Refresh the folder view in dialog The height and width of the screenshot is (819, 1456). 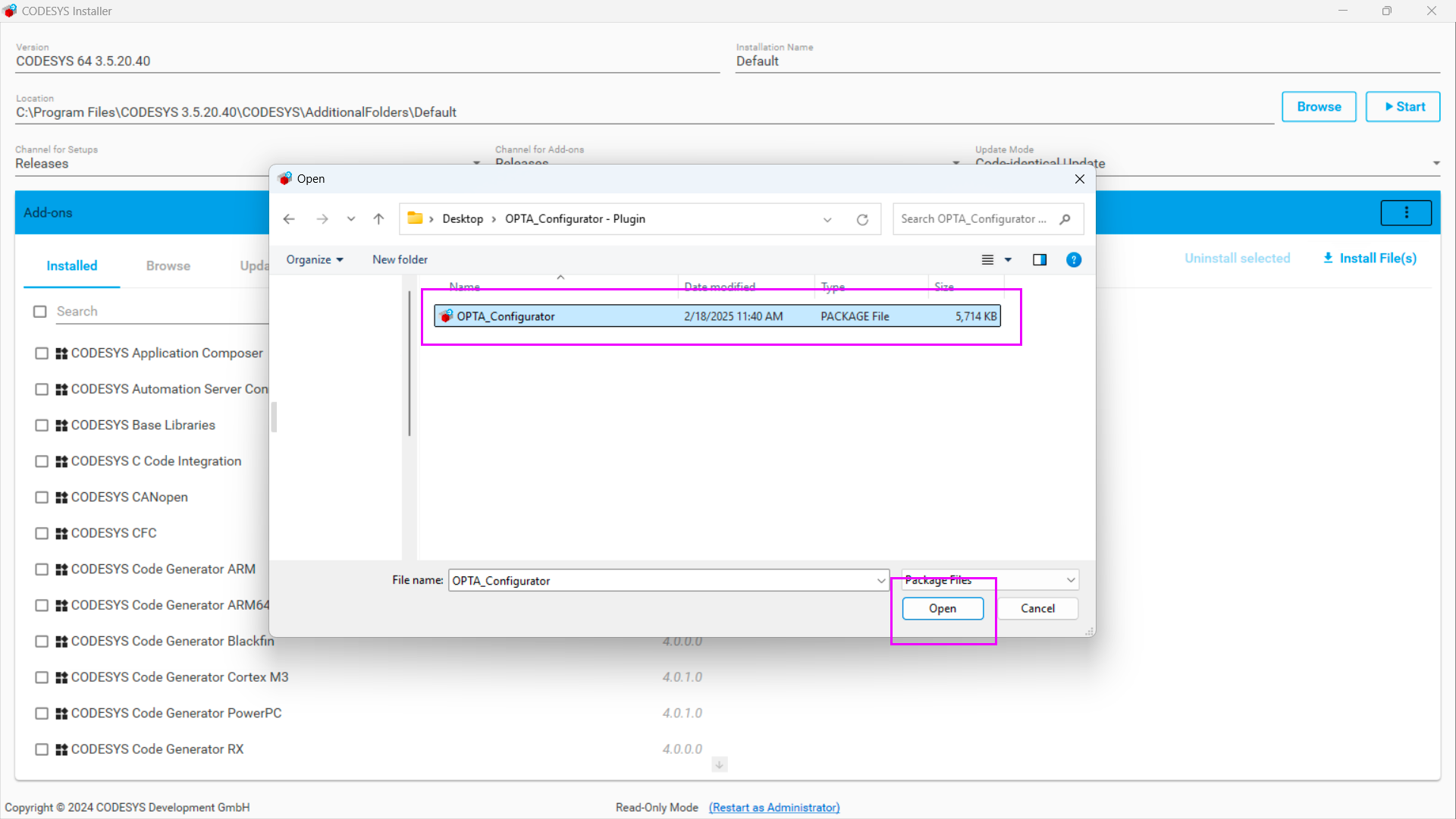(862, 219)
